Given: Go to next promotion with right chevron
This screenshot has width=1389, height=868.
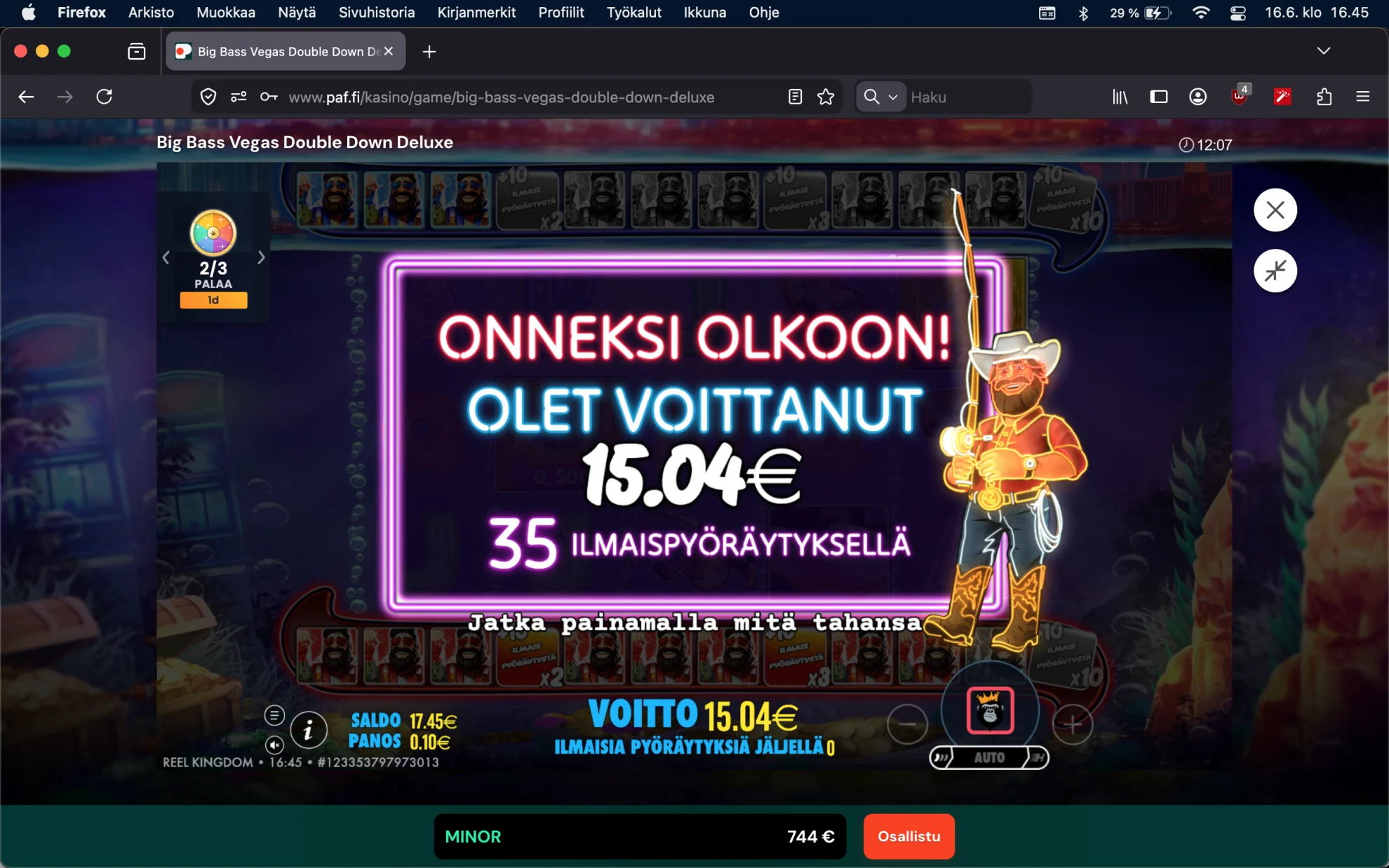Looking at the screenshot, I should (x=261, y=257).
